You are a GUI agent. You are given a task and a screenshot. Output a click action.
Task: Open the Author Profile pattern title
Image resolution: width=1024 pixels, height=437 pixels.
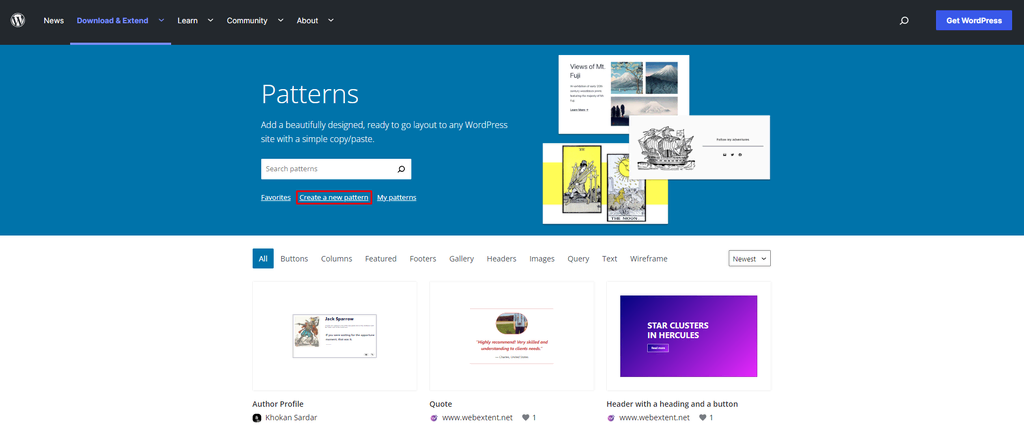[x=278, y=404]
